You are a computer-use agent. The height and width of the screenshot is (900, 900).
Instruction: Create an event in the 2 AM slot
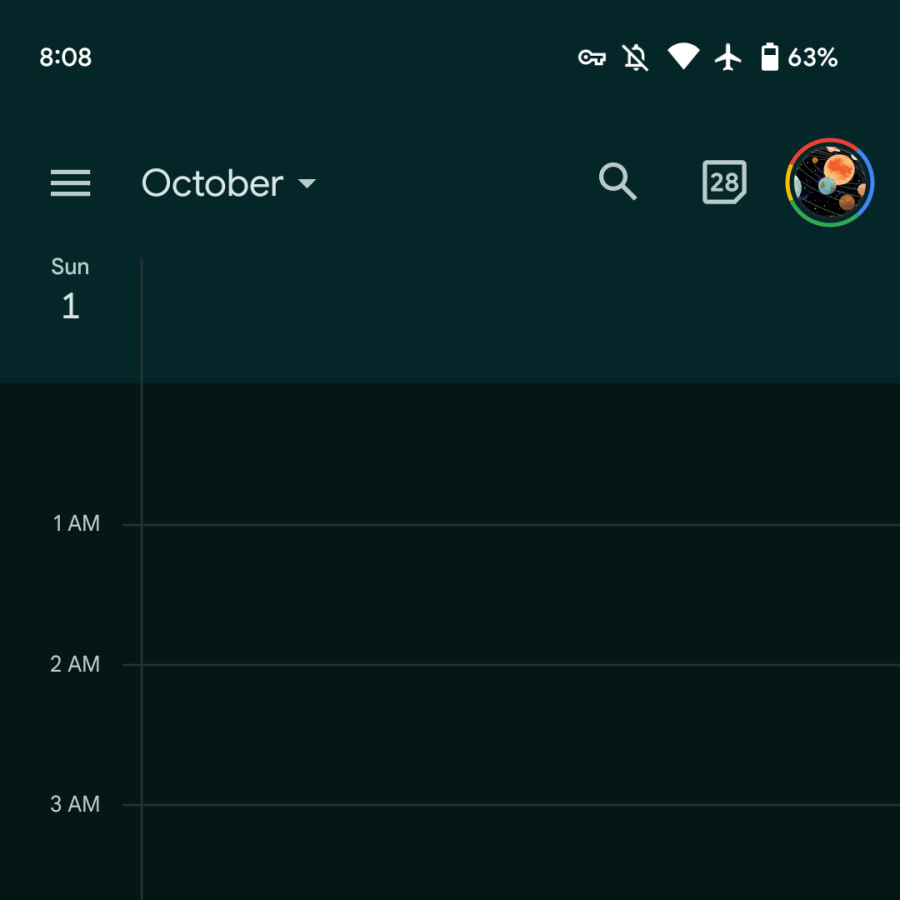(x=521, y=735)
